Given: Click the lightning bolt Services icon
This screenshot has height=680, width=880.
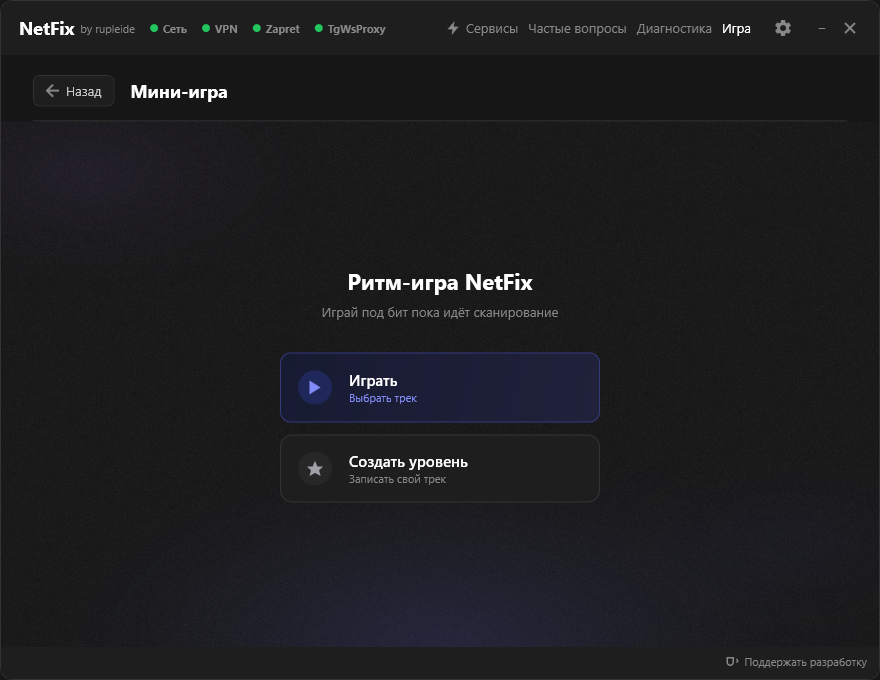Looking at the screenshot, I should click(453, 28).
